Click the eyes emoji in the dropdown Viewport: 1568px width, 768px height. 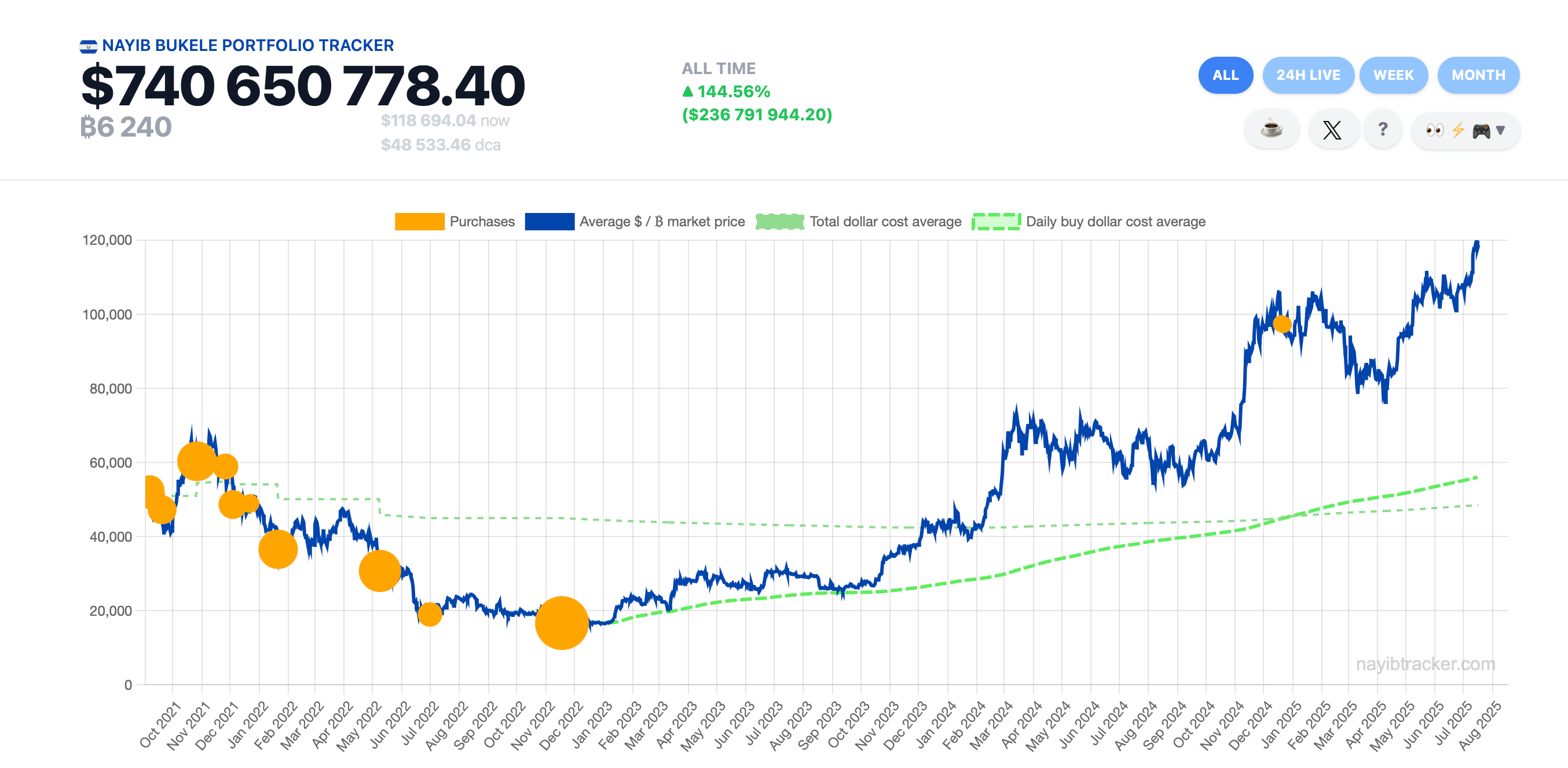click(1435, 130)
